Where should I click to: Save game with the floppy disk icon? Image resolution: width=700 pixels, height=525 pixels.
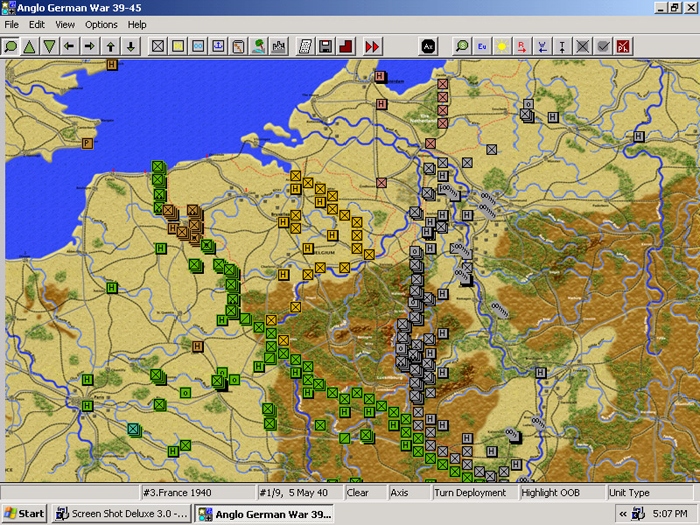(325, 46)
